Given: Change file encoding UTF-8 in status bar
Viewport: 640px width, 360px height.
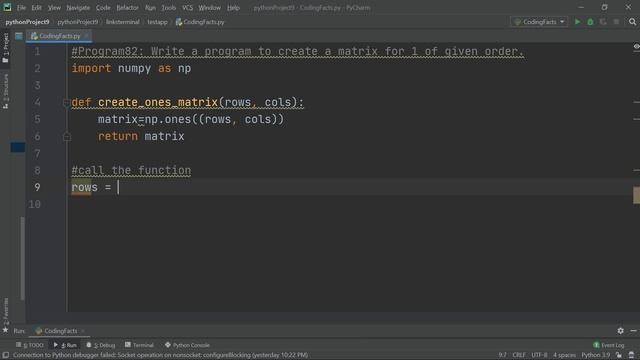Looking at the screenshot, I should [x=539, y=355].
